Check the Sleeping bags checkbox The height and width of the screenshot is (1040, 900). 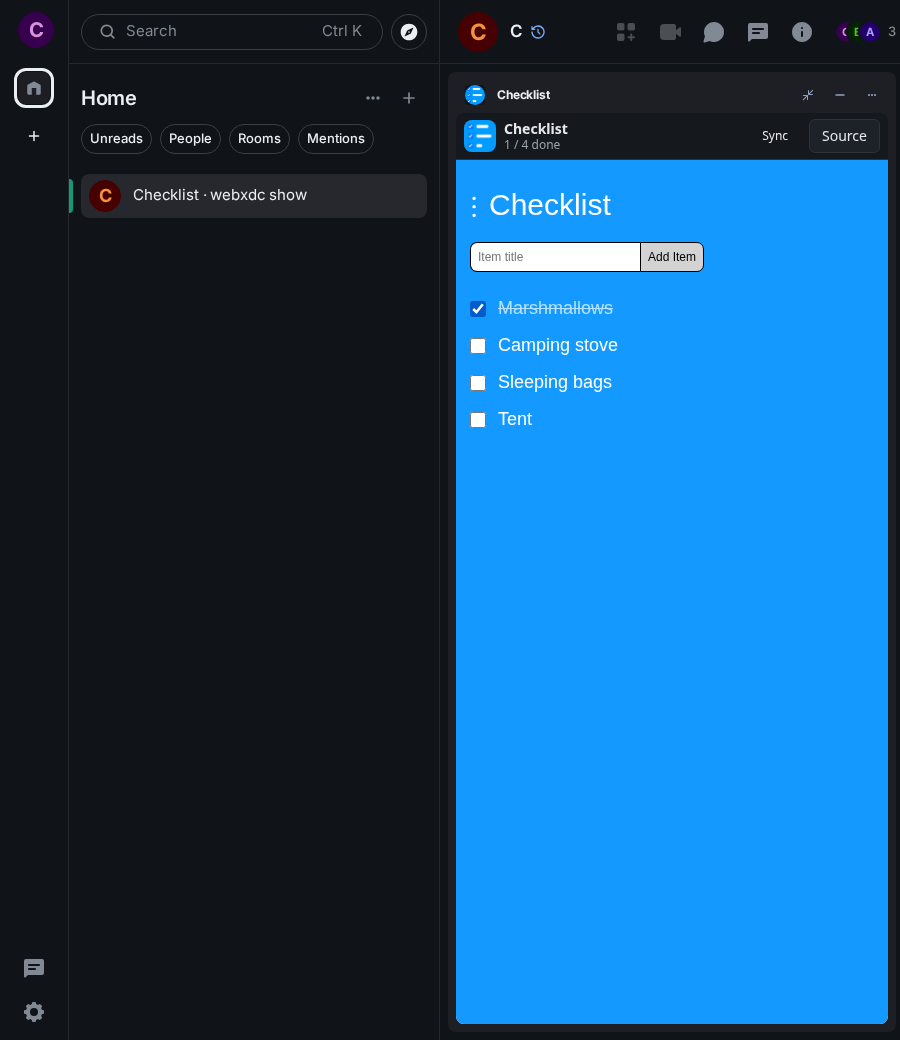(478, 383)
